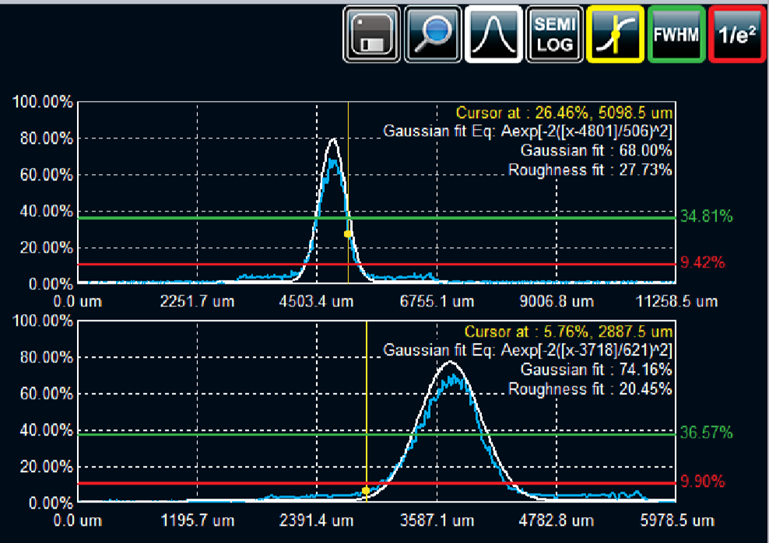Toggle the green FWHM level button
Viewport: 769px width, 543px height.
pos(677,35)
